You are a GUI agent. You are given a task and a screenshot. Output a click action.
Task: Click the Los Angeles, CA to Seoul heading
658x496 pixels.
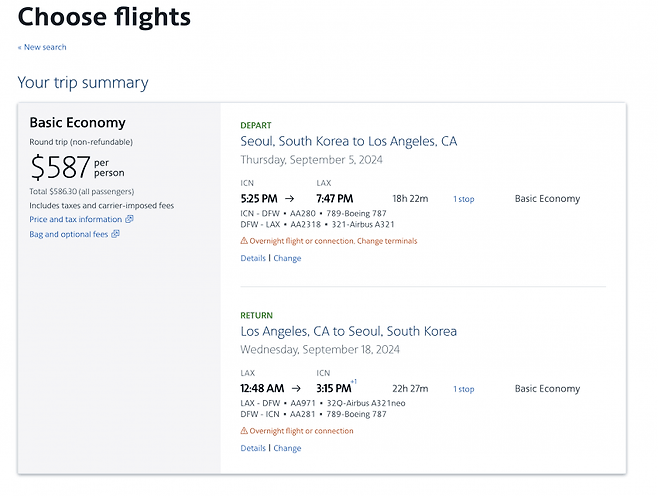pos(348,331)
